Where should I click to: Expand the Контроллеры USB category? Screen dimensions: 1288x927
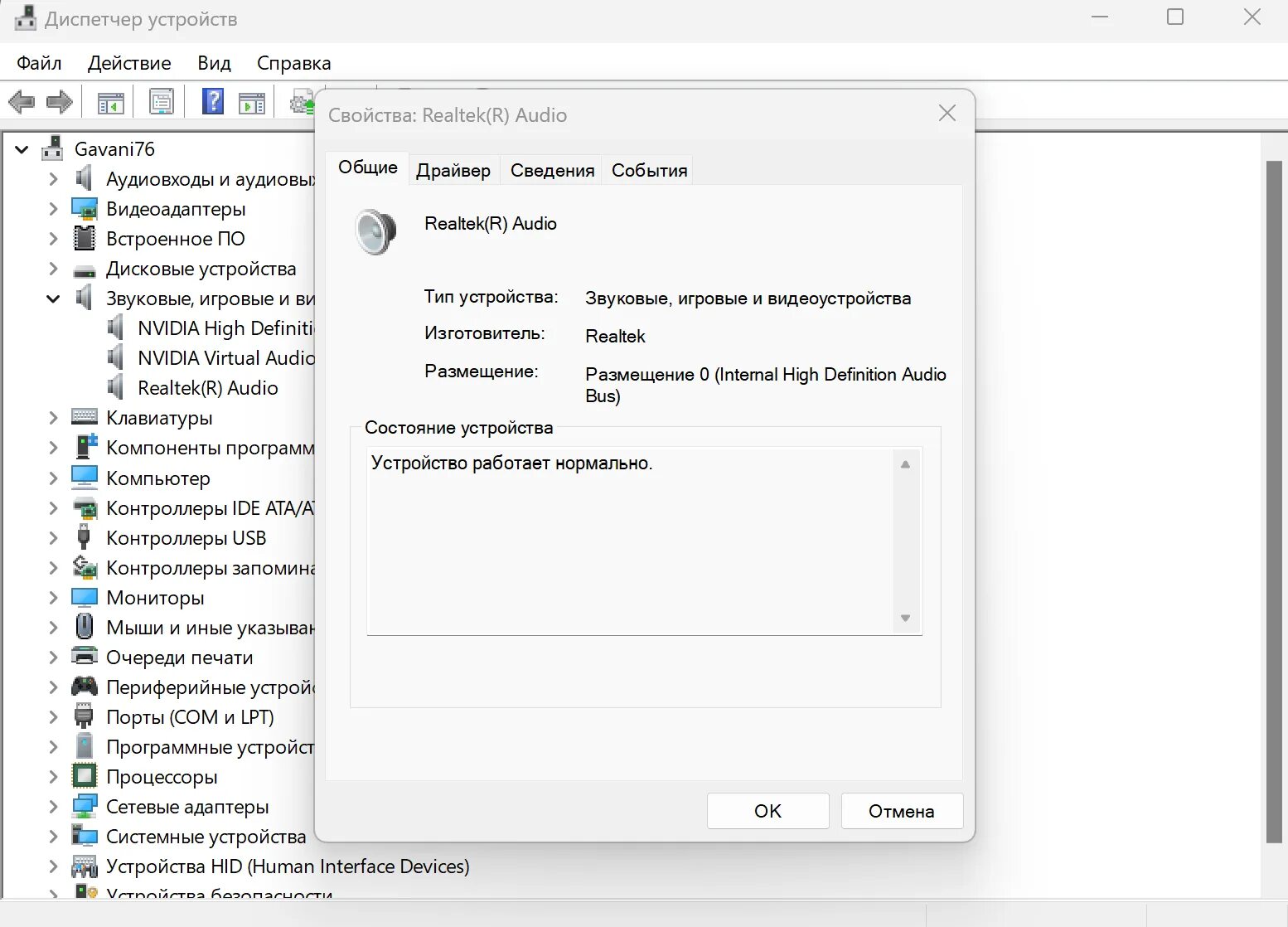[x=53, y=537]
